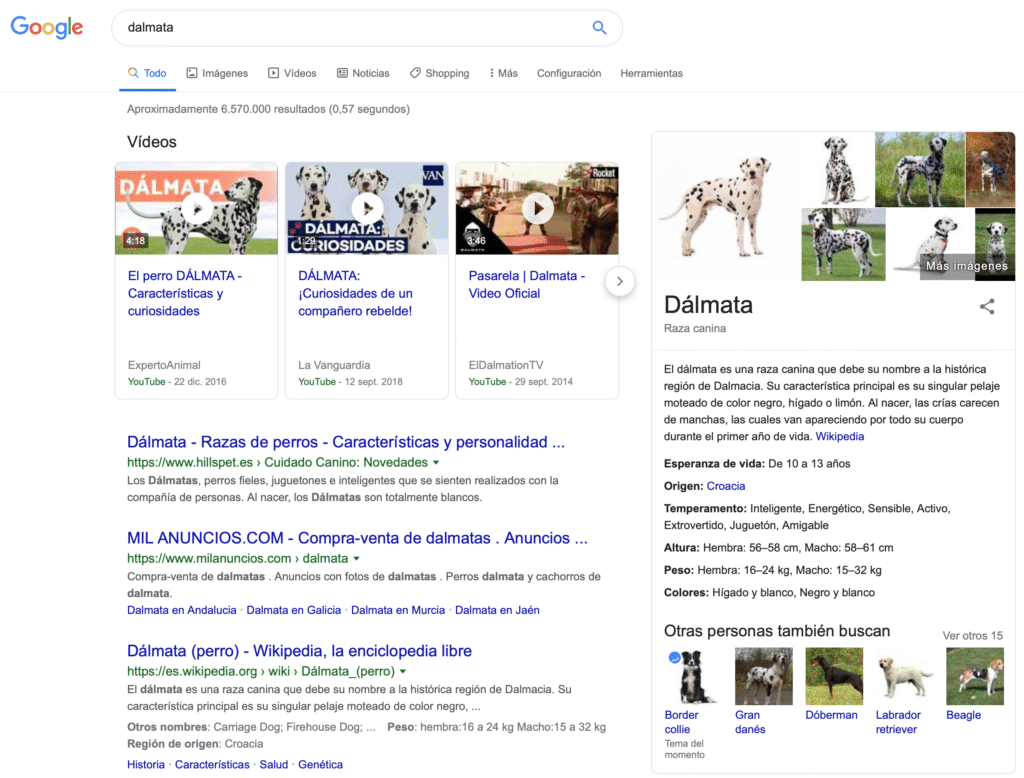
Task: Open 'Dálmata - Razas de perros' result
Action: (345, 442)
